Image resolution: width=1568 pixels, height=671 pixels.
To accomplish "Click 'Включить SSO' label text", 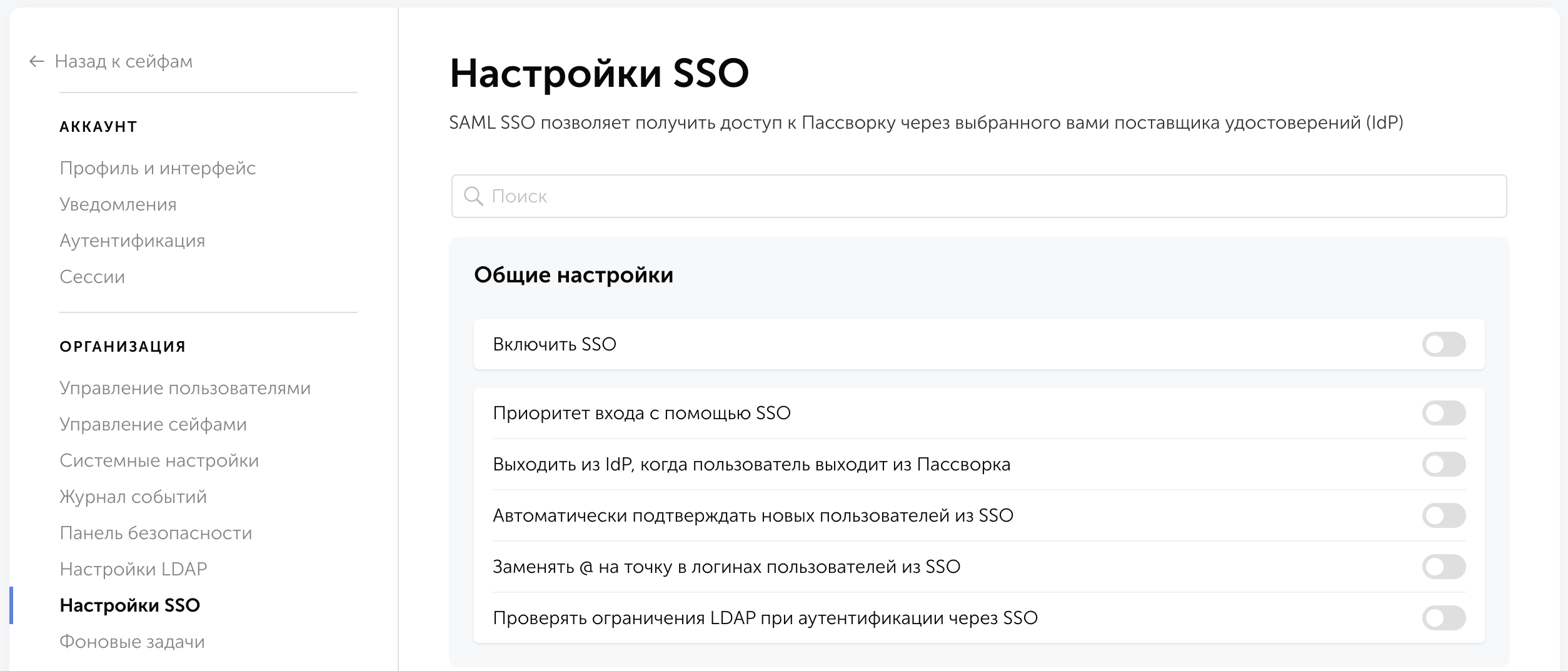I will click(555, 344).
